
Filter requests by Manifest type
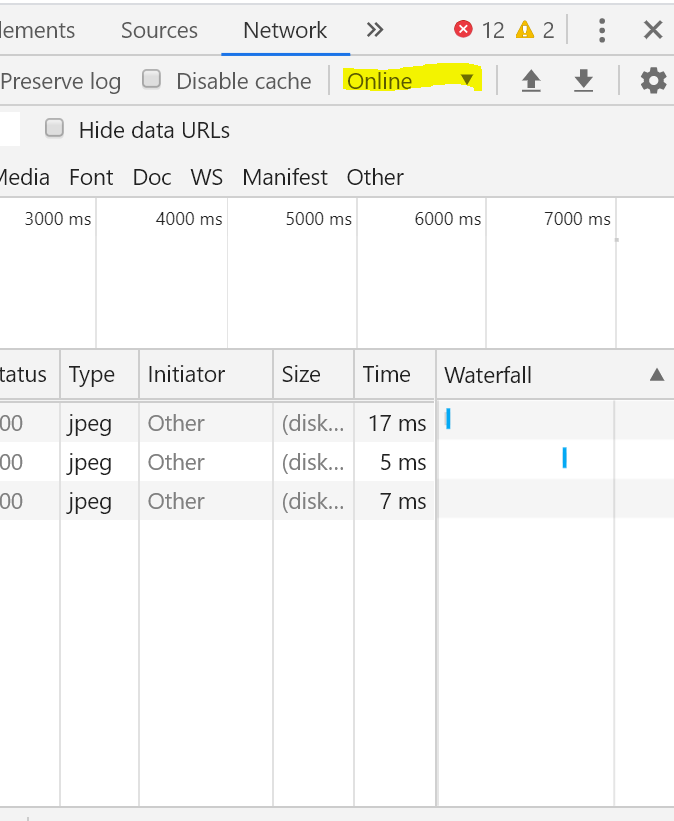(285, 177)
